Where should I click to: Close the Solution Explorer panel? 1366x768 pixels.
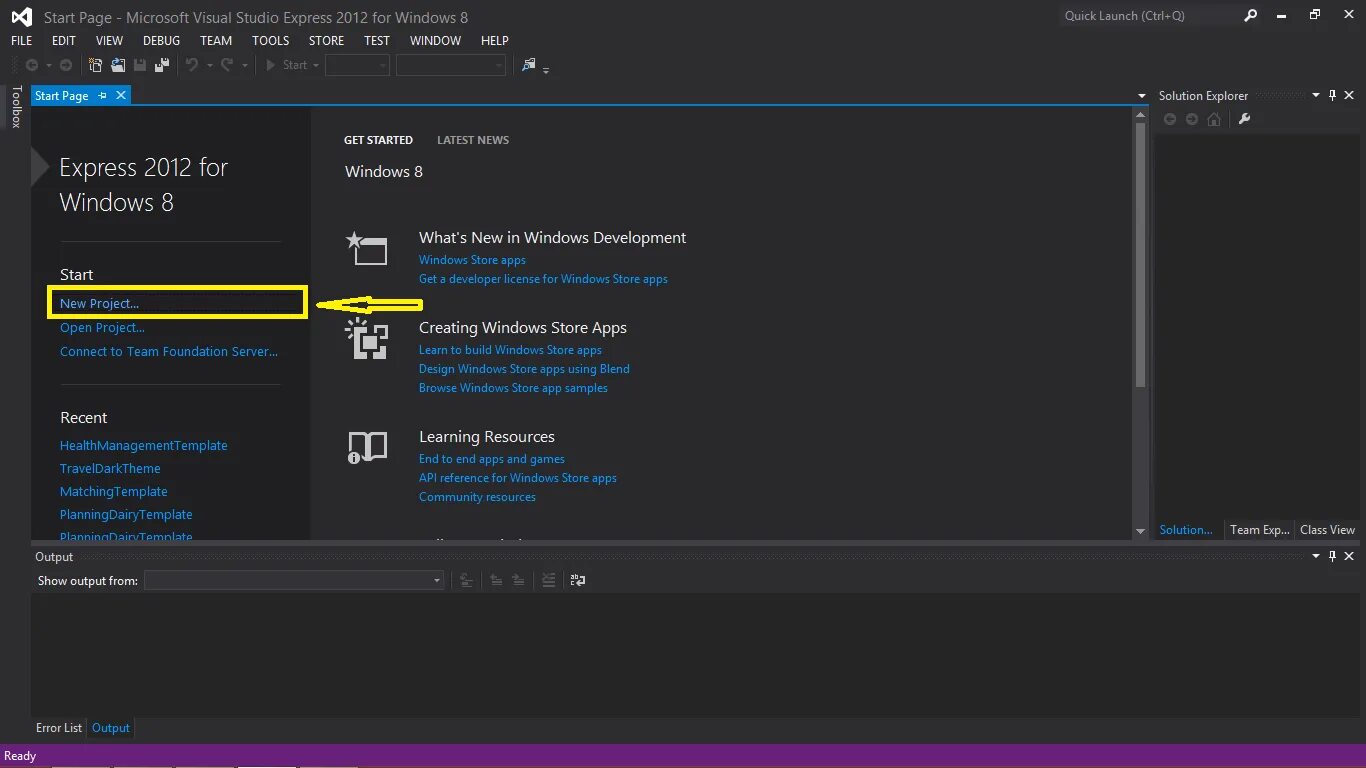(x=1350, y=95)
